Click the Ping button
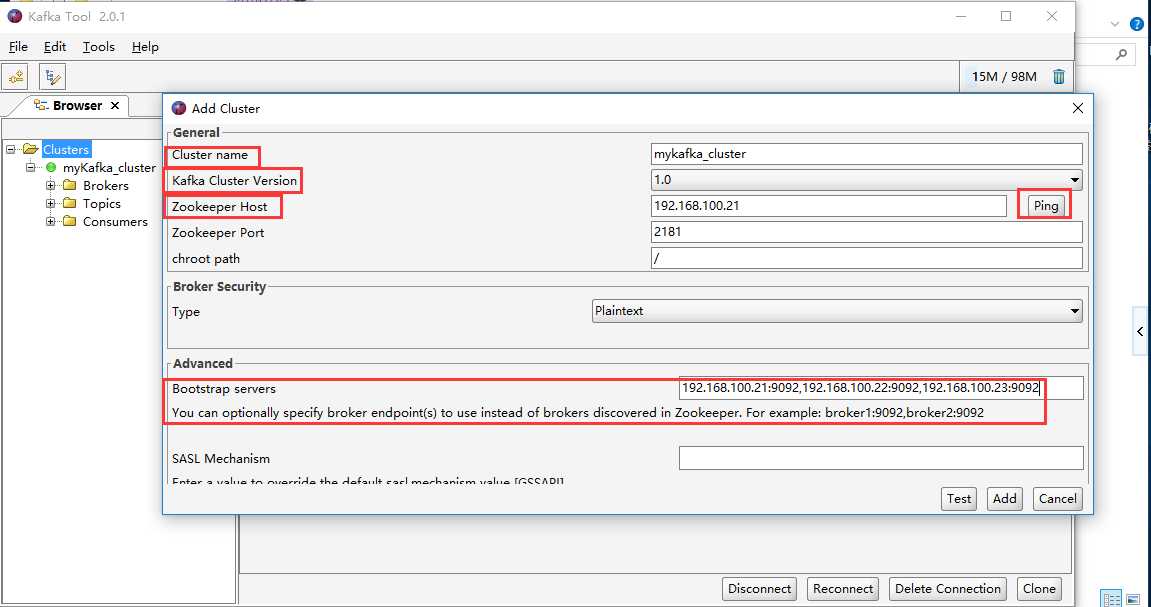This screenshot has width=1151, height=607. pyautogui.click(x=1045, y=206)
